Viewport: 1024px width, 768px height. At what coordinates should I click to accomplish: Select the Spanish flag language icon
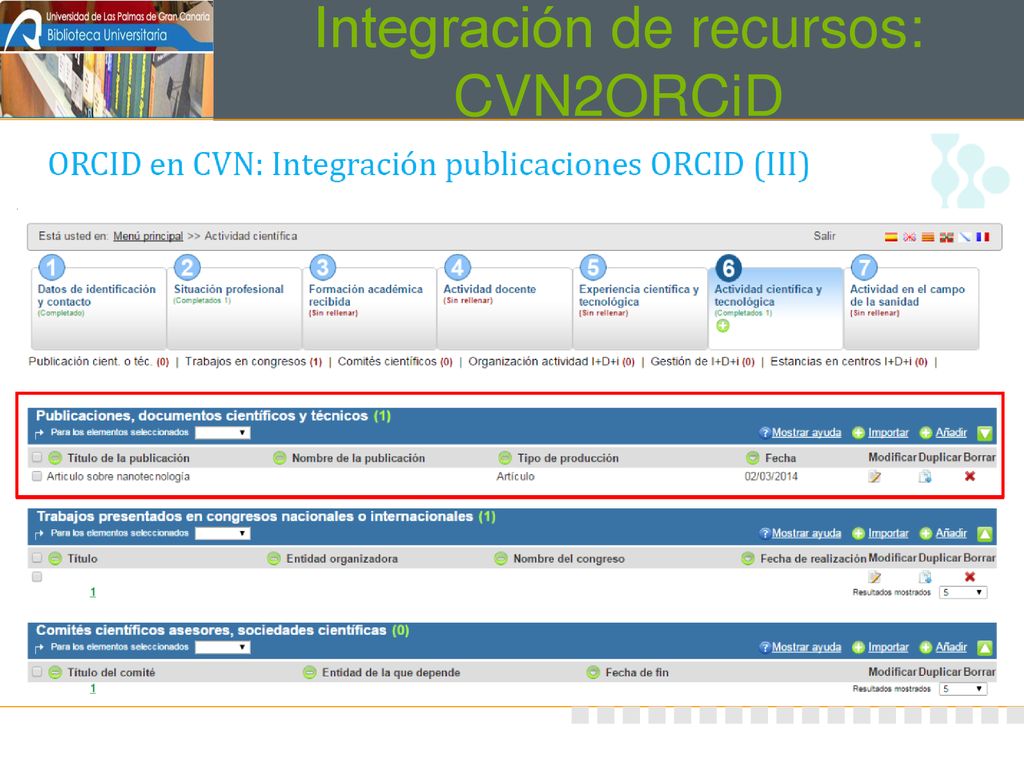(x=891, y=237)
